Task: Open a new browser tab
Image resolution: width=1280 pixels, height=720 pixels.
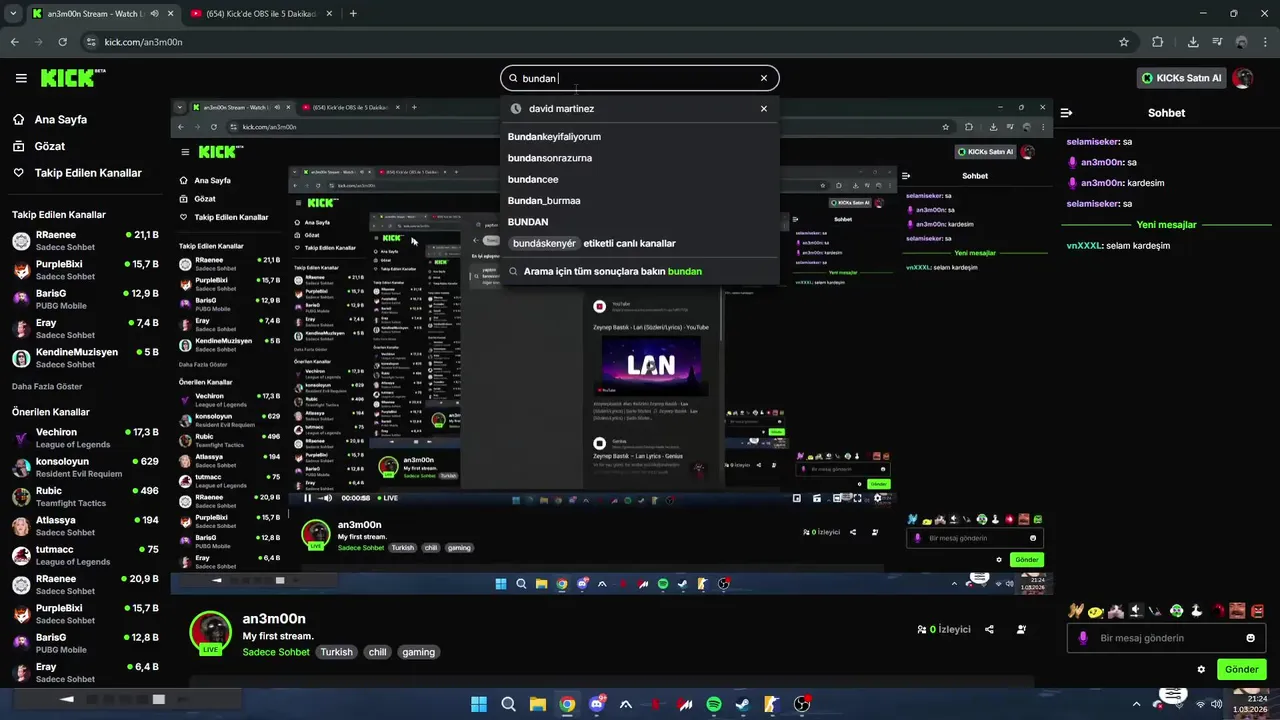Action: click(x=353, y=14)
